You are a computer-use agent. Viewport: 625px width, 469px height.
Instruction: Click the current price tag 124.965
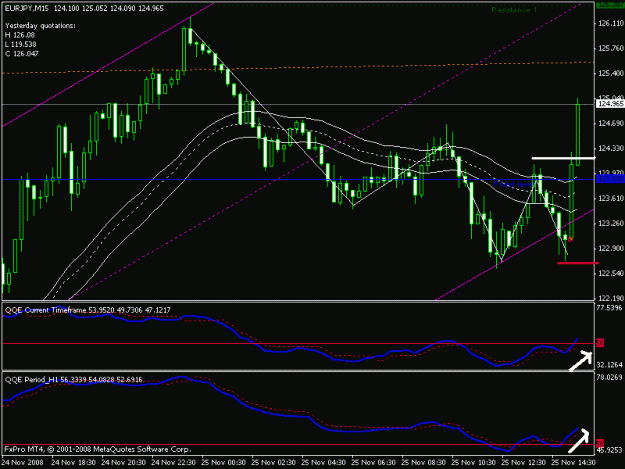tap(610, 104)
